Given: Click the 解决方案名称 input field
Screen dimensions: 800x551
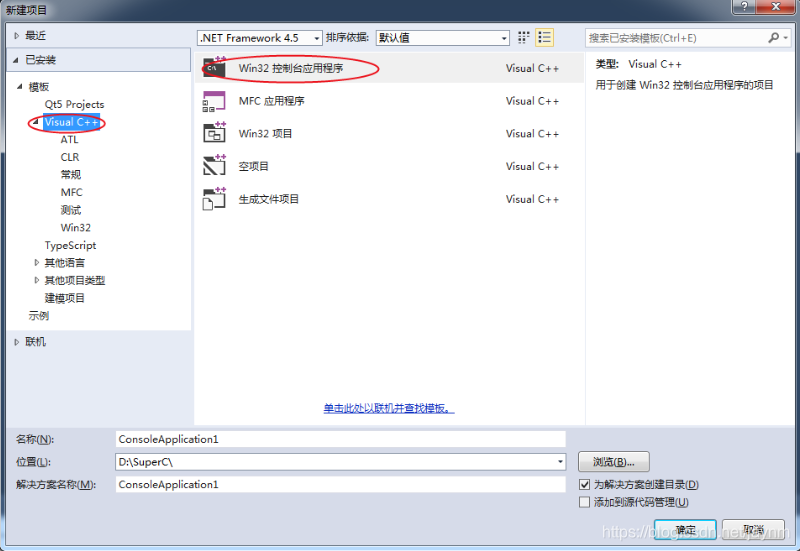Looking at the screenshot, I should coord(340,484).
